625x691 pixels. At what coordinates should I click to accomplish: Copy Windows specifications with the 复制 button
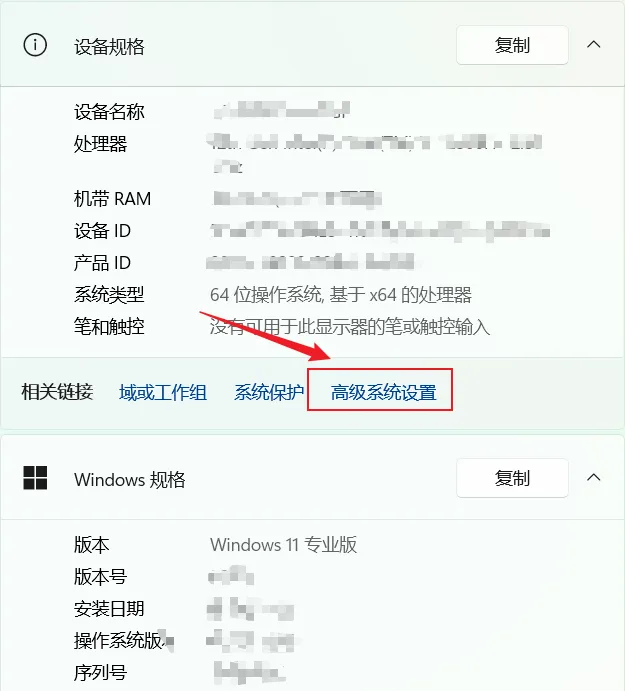(x=512, y=478)
